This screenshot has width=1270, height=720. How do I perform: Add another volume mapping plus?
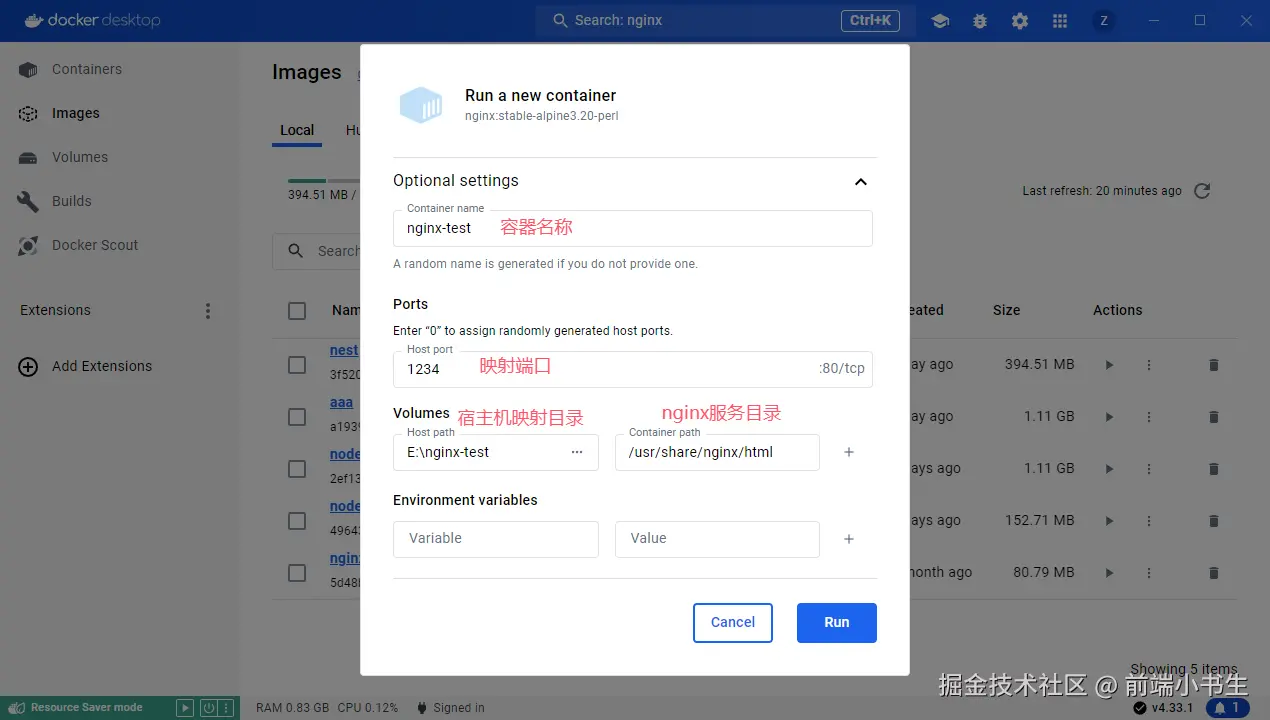849,452
